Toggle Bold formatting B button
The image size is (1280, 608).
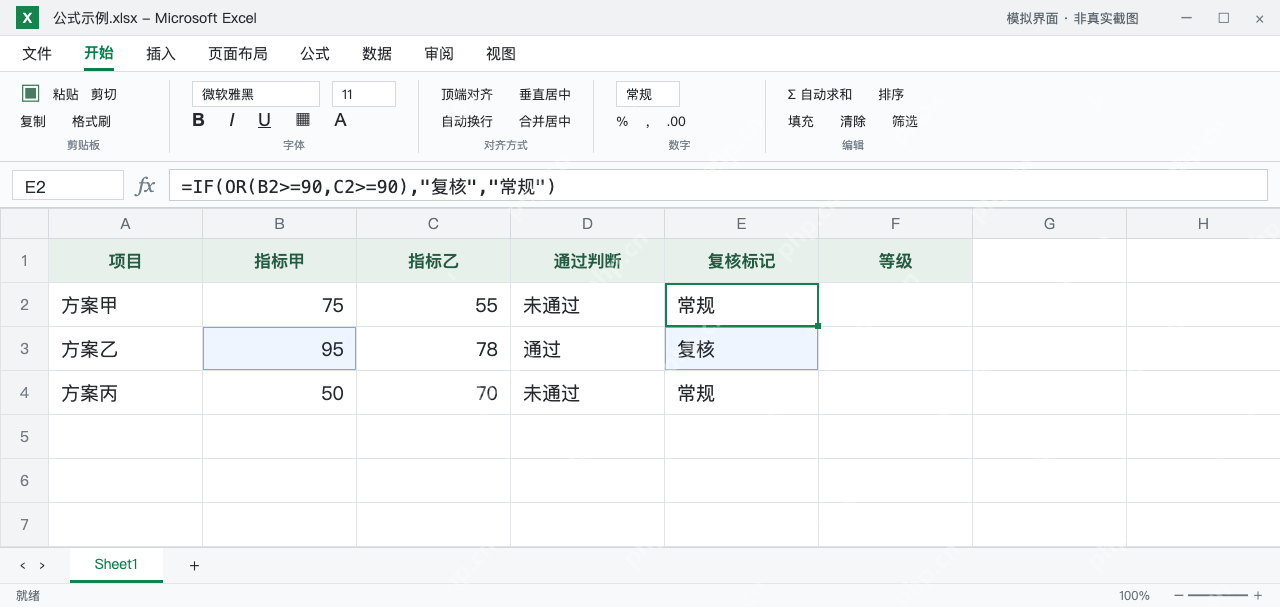(198, 120)
